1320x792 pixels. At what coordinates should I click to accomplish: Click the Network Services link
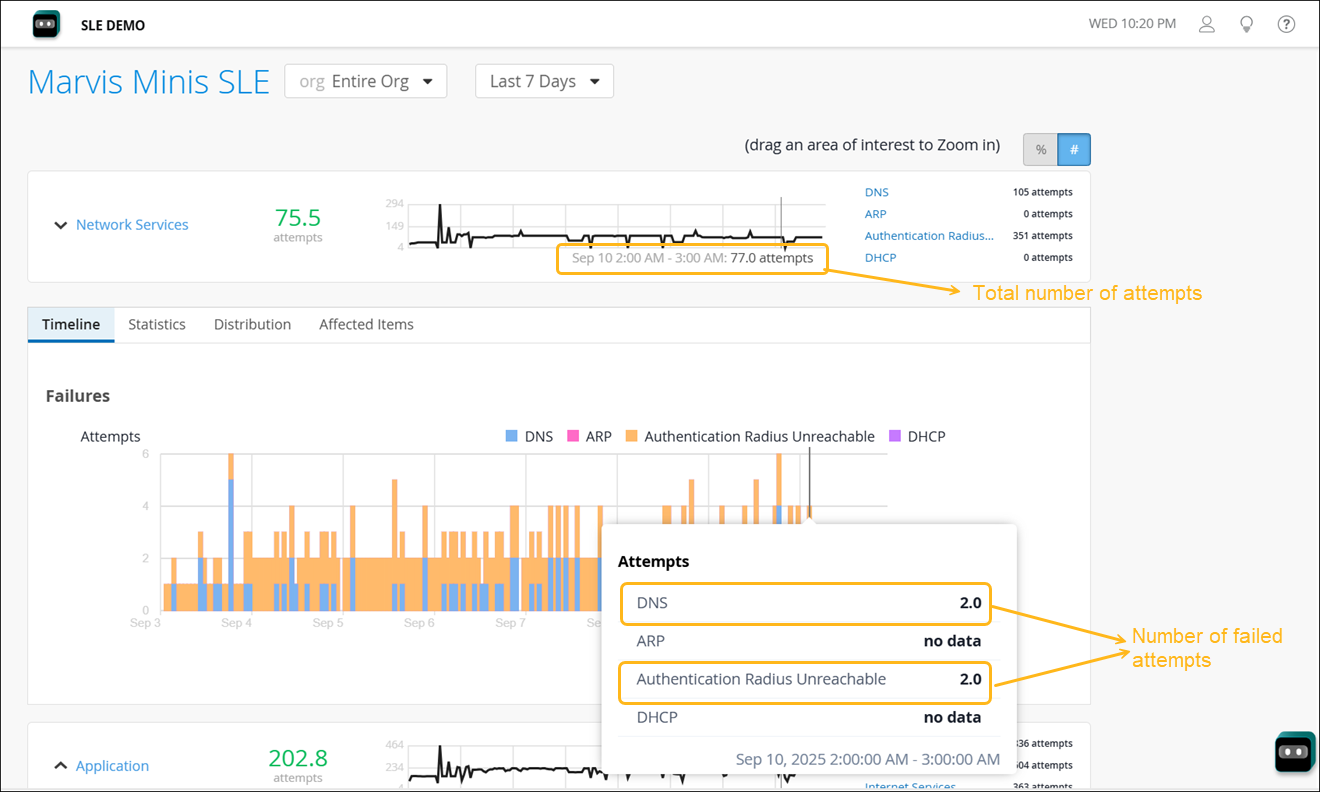(x=132, y=225)
